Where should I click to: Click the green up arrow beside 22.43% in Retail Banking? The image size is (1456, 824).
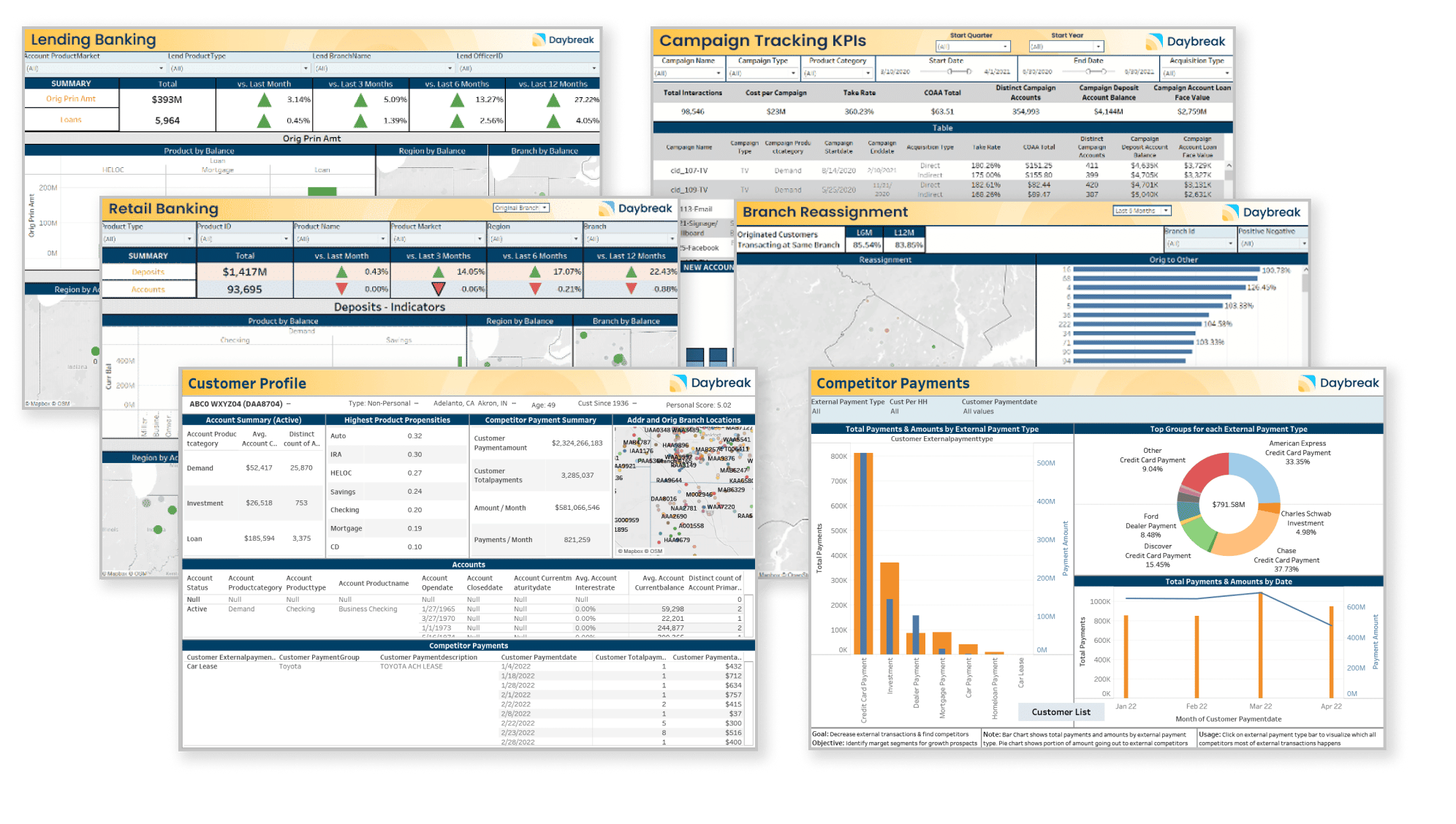(x=632, y=272)
